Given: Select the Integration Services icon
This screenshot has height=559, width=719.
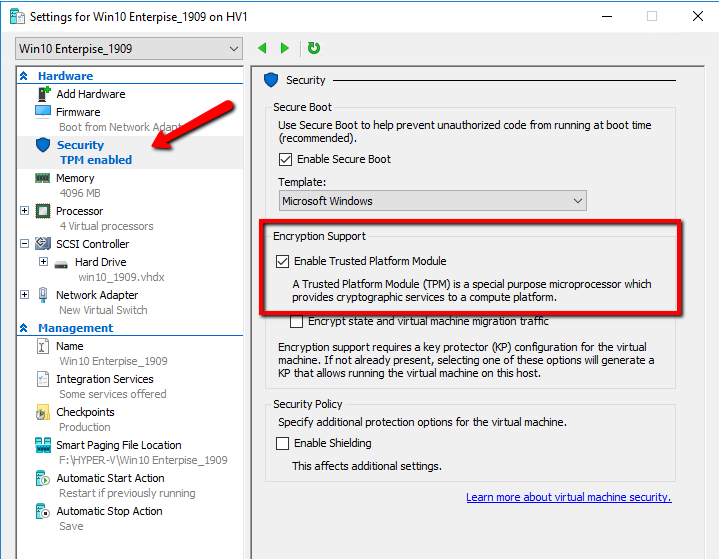Looking at the screenshot, I should click(42, 379).
